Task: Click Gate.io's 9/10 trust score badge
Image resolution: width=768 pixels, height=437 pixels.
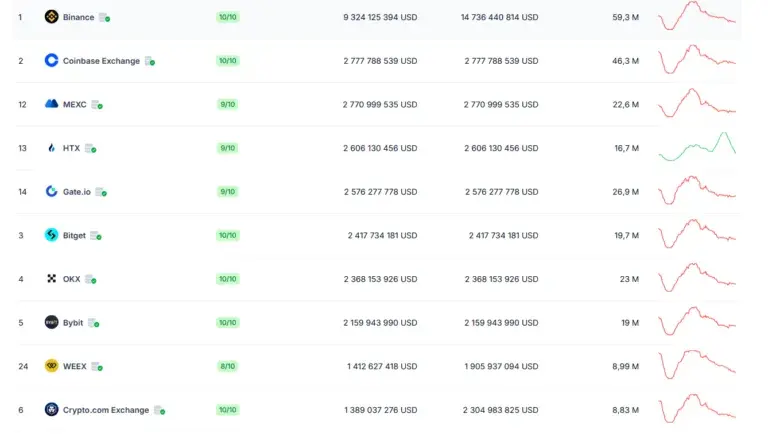Action: [x=228, y=192]
